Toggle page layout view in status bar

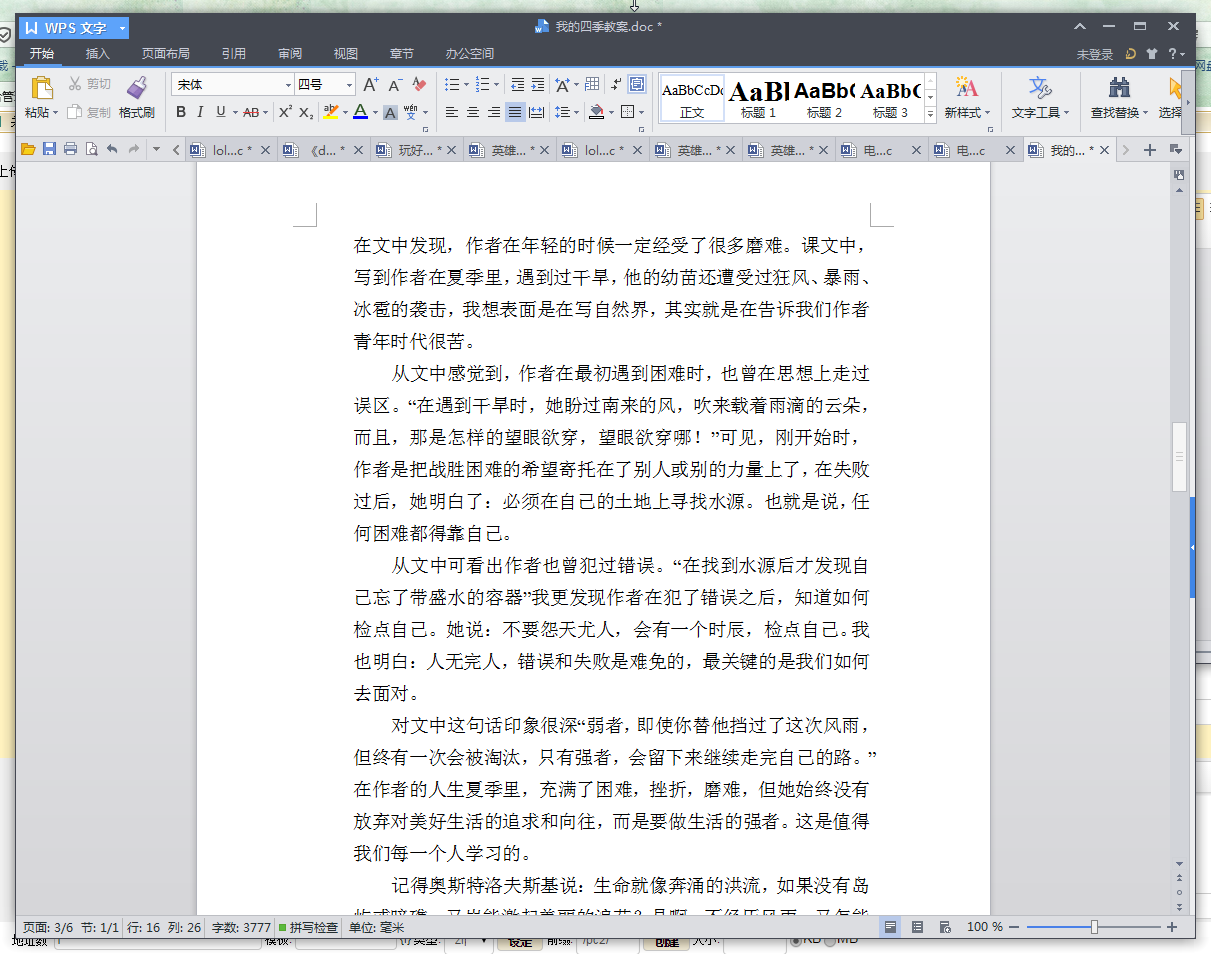click(889, 927)
